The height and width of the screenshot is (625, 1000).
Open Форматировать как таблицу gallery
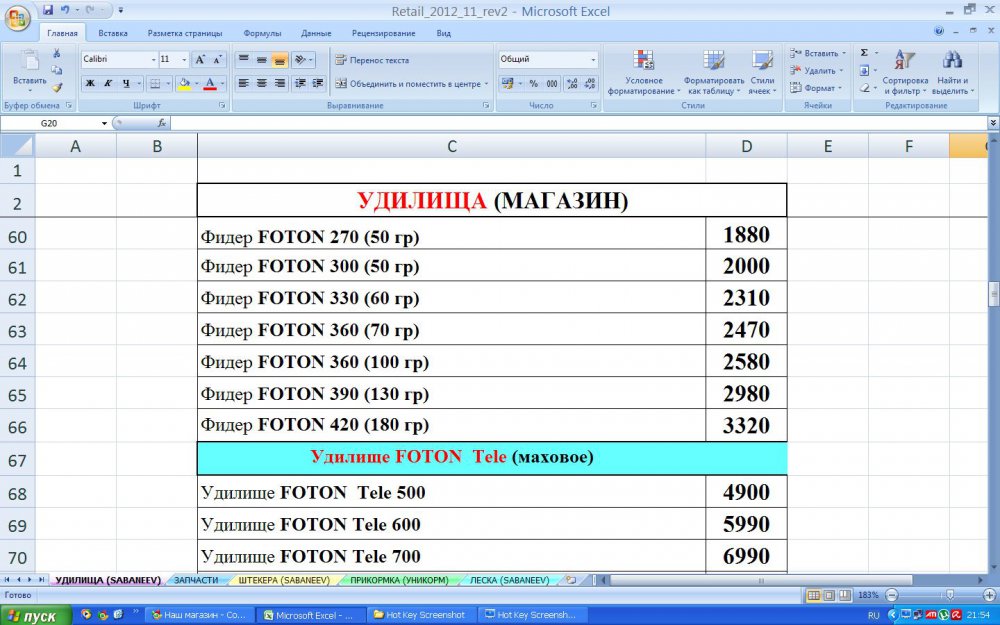point(714,72)
